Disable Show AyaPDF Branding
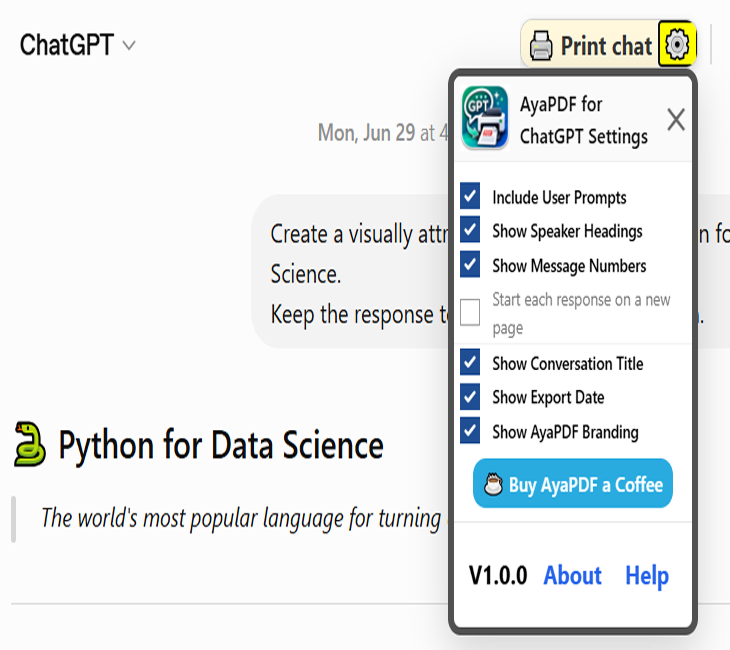 coord(470,430)
